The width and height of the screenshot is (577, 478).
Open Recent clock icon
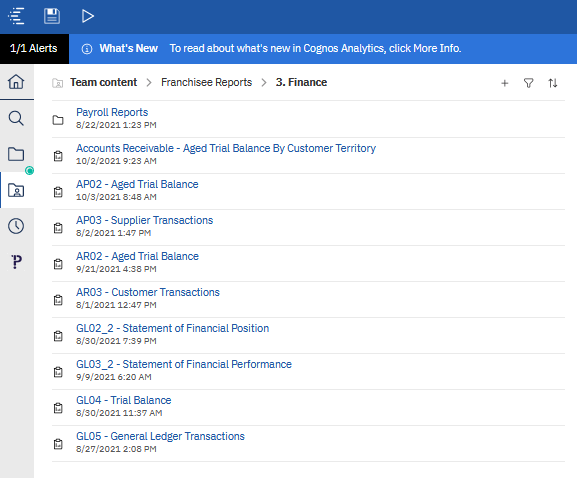[16, 226]
